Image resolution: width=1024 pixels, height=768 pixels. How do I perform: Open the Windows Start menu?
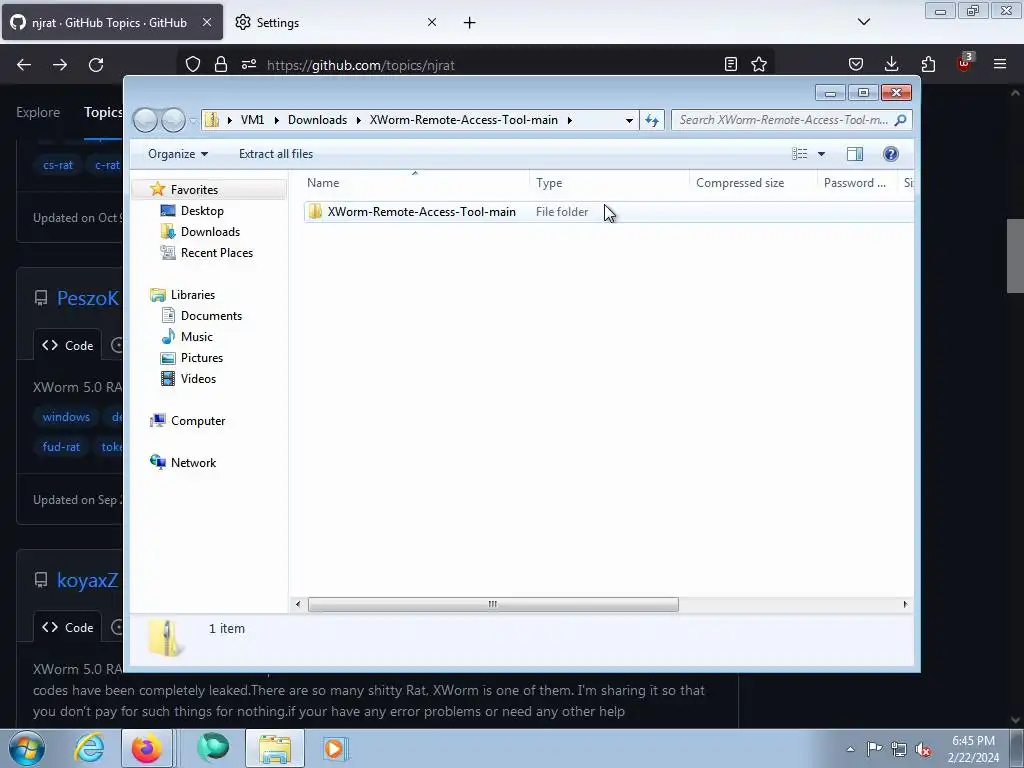tap(27, 748)
